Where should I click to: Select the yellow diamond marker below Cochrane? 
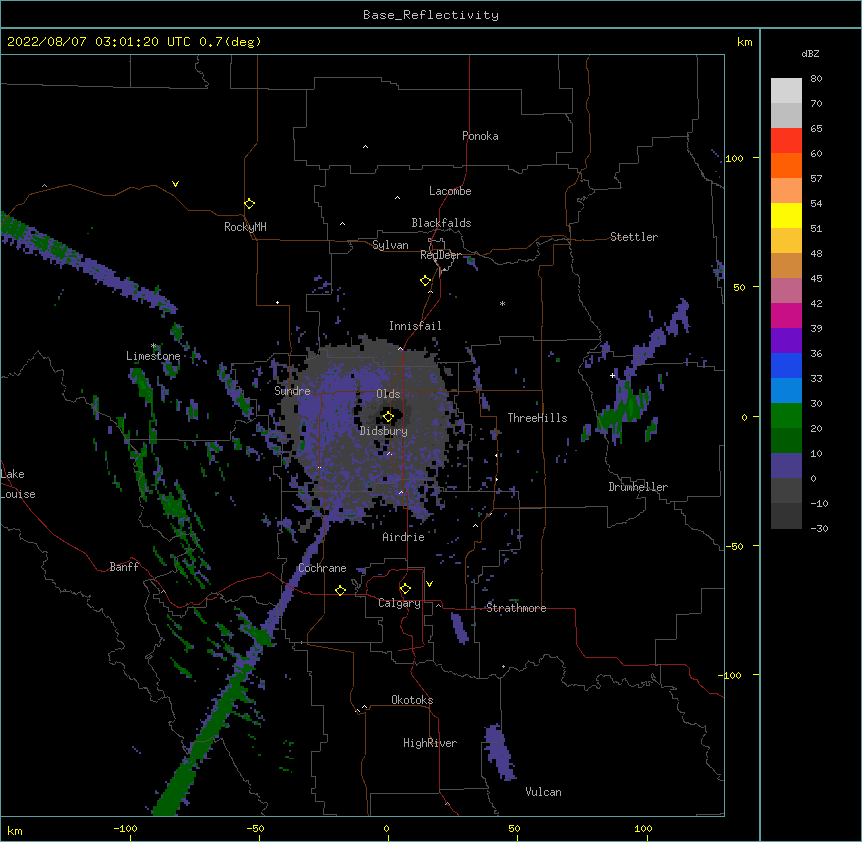340,590
